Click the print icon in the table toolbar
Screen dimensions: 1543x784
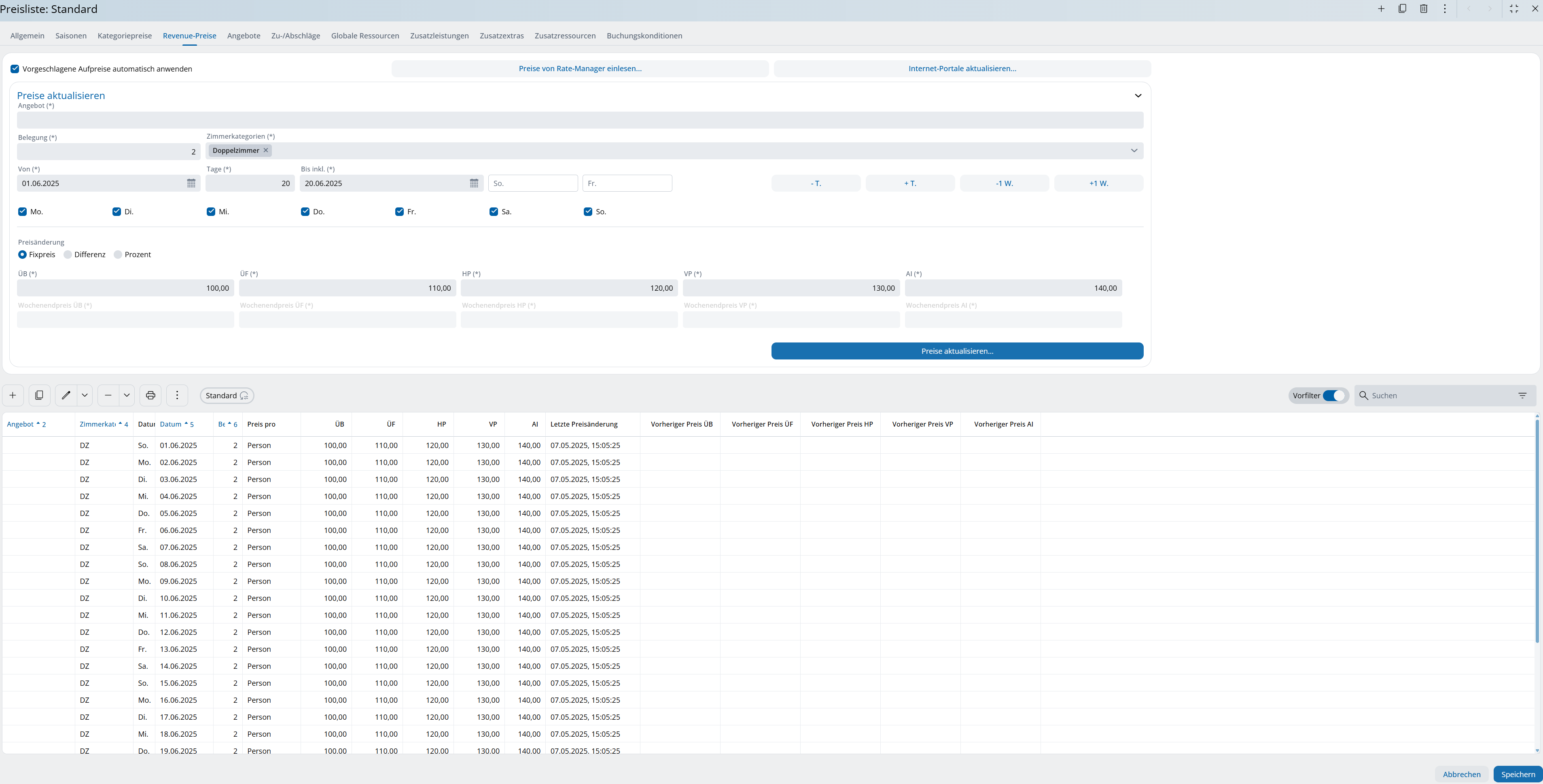tap(150, 395)
